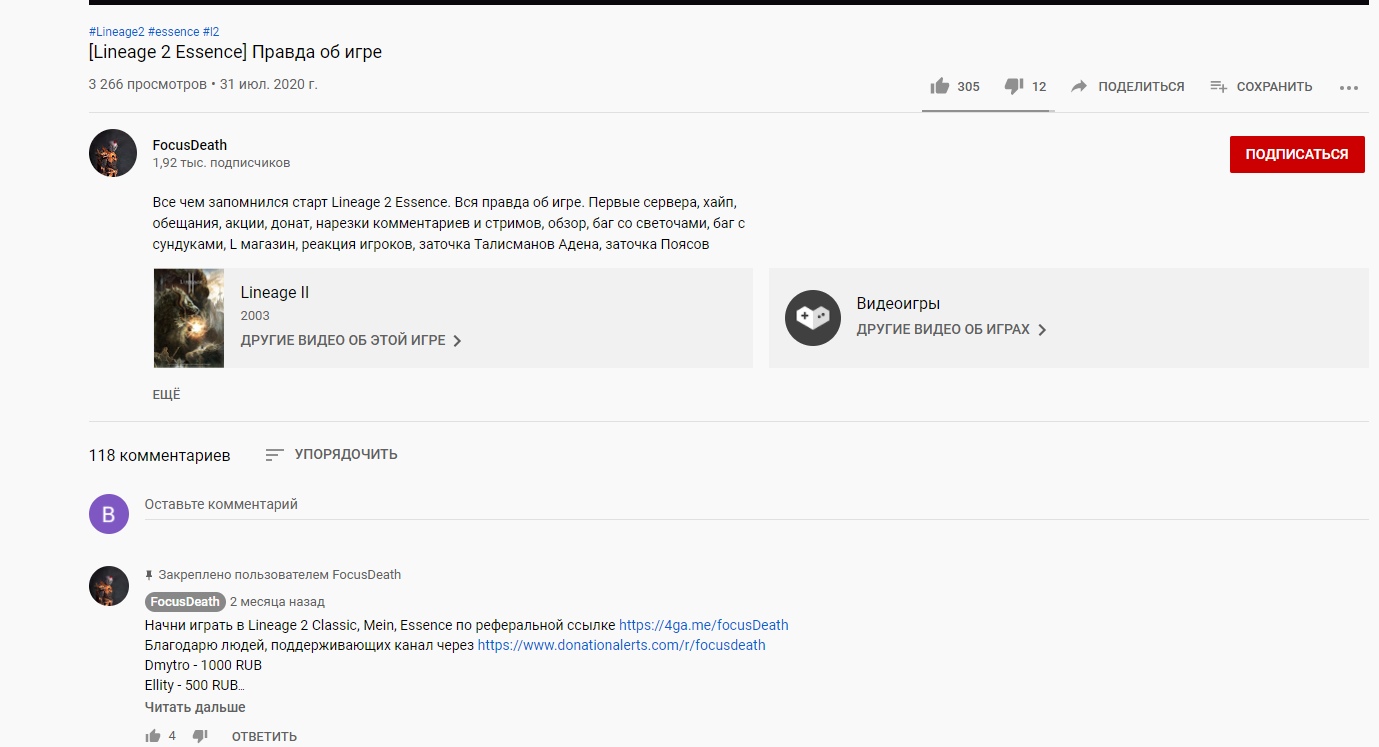Screen dimensions: 1379x747
Task: Open the Lineage II game cover thumbnail
Action: pos(189,318)
